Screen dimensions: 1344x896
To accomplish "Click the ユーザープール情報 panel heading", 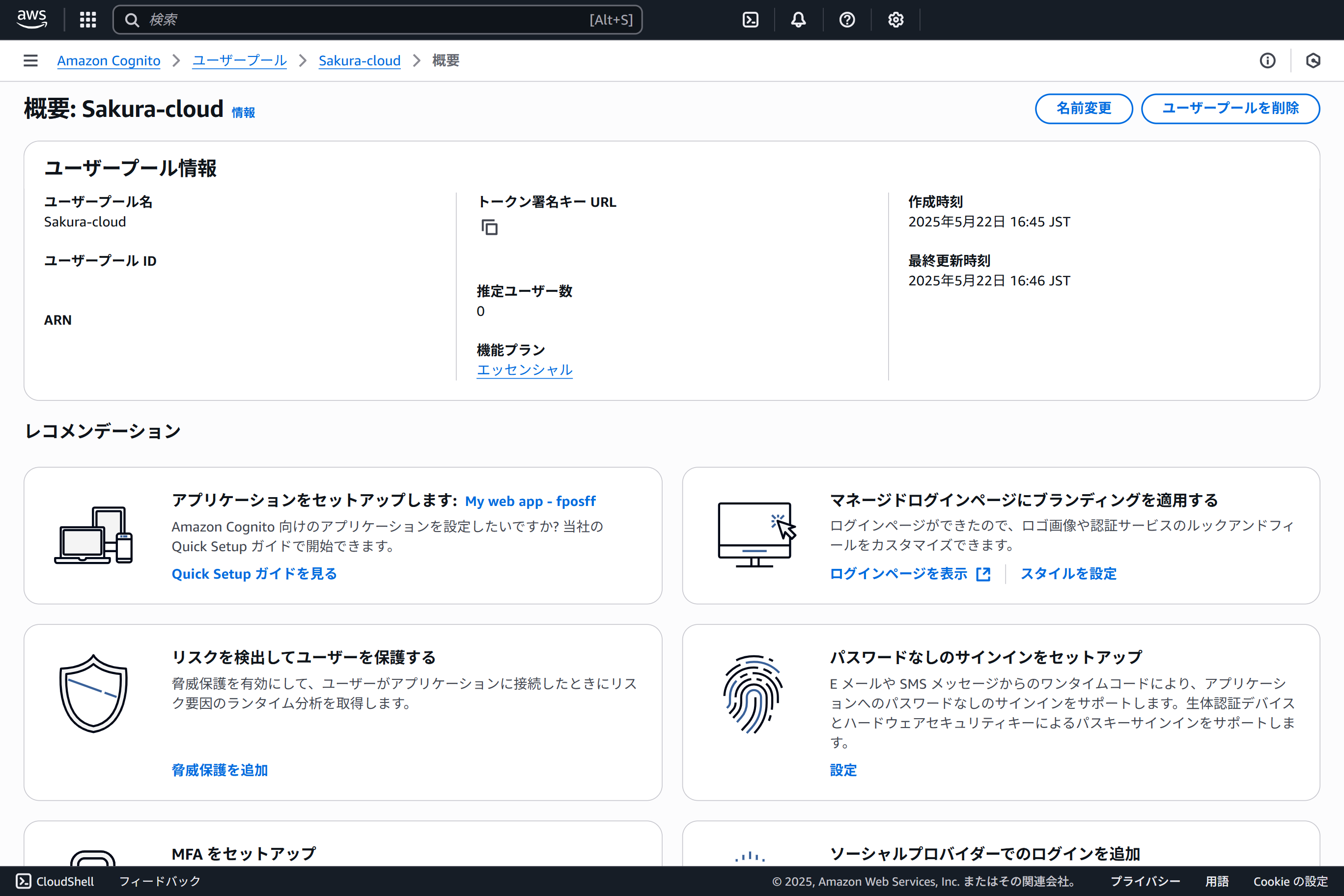I will click(x=130, y=168).
